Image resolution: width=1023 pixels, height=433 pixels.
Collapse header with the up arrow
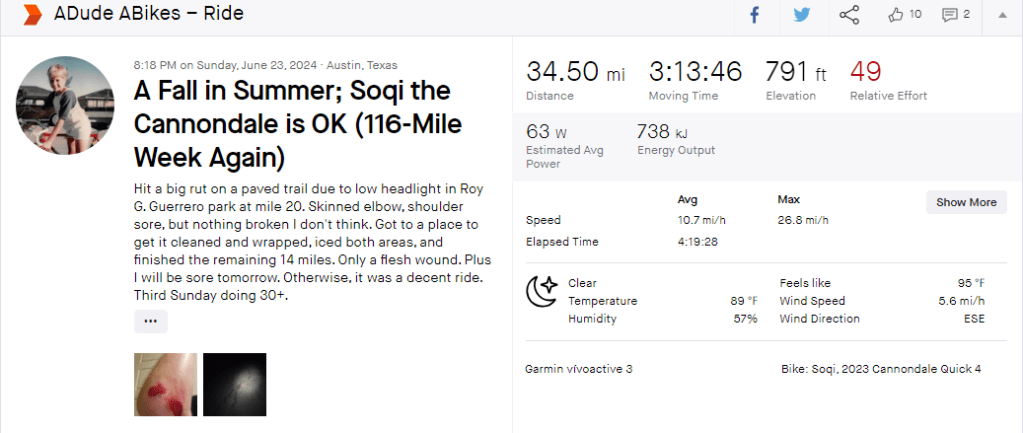click(1002, 15)
